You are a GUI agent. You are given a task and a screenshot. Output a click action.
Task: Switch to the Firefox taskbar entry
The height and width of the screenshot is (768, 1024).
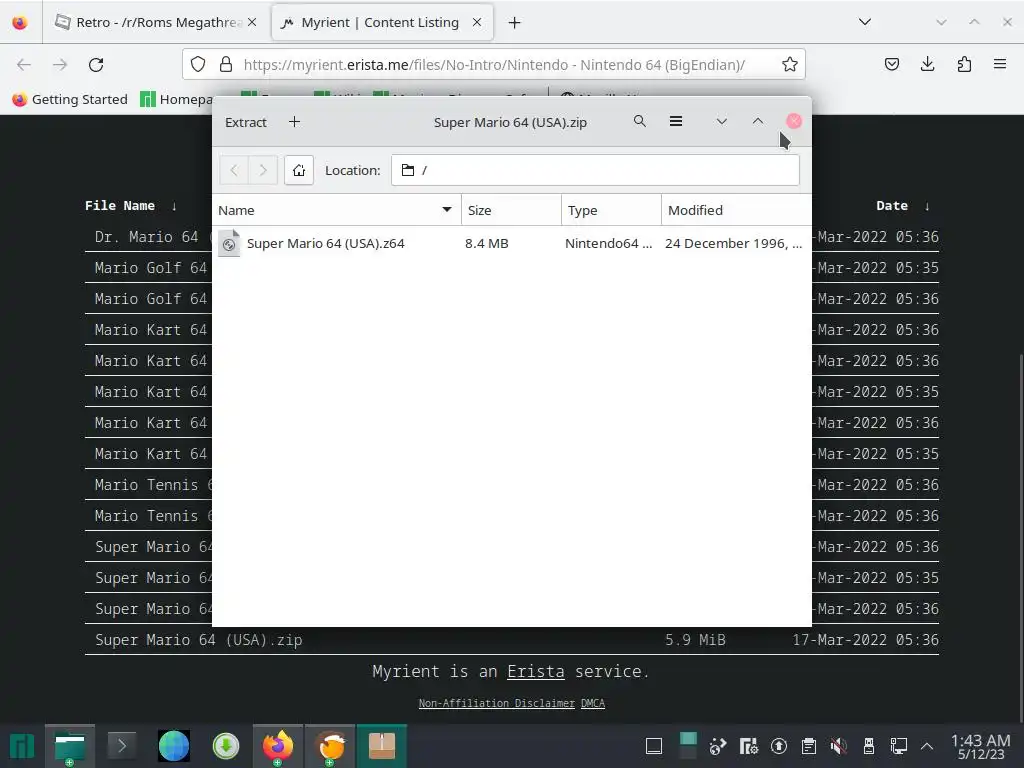click(278, 746)
